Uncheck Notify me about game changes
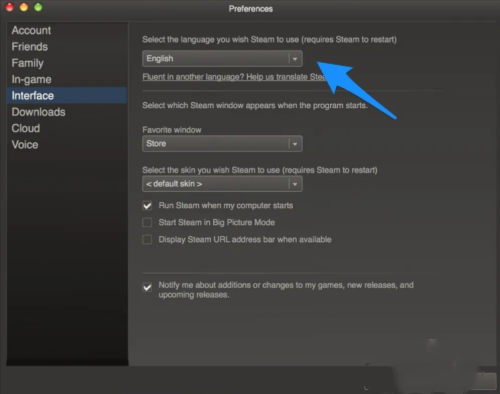The image size is (500, 394). coord(147,287)
